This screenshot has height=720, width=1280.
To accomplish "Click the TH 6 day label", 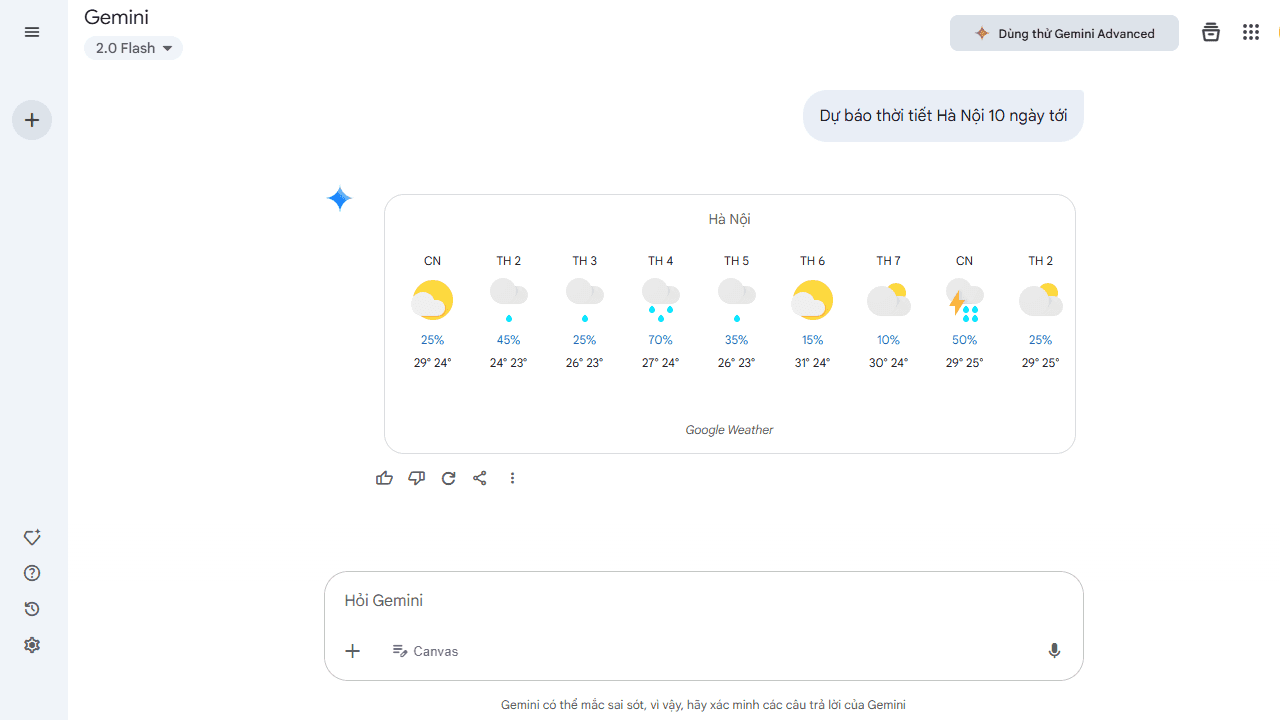I will tap(812, 261).
